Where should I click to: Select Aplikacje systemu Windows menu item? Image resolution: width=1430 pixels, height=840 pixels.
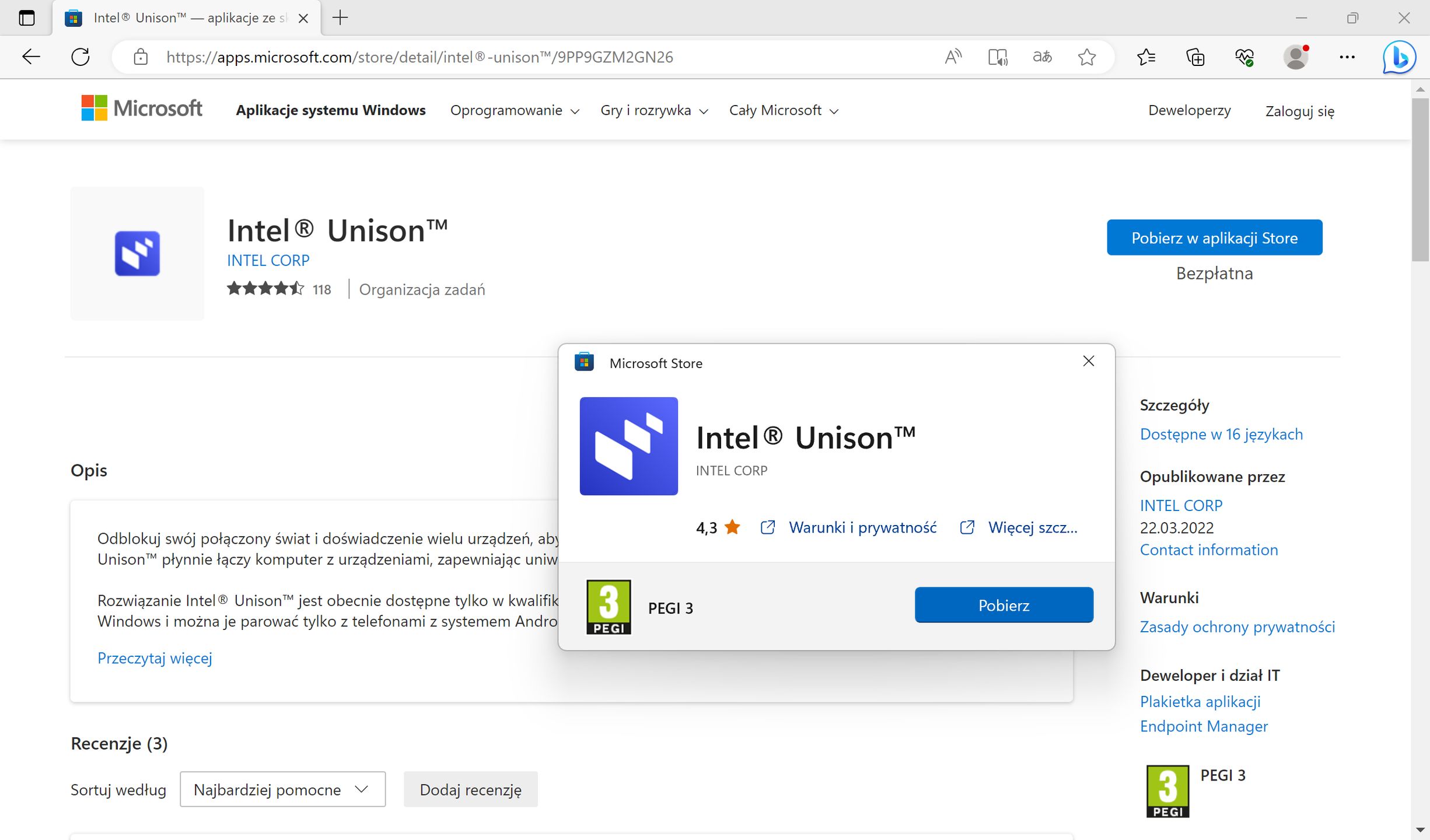point(331,110)
